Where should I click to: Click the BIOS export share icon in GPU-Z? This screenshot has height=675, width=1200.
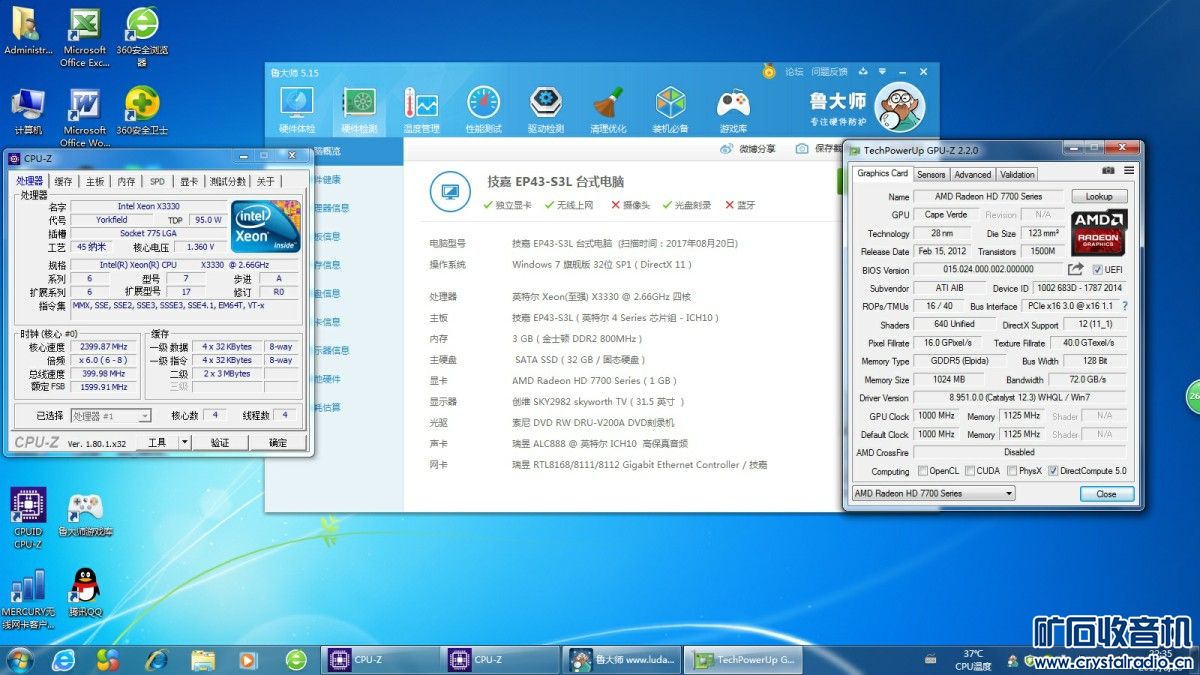click(x=1076, y=270)
